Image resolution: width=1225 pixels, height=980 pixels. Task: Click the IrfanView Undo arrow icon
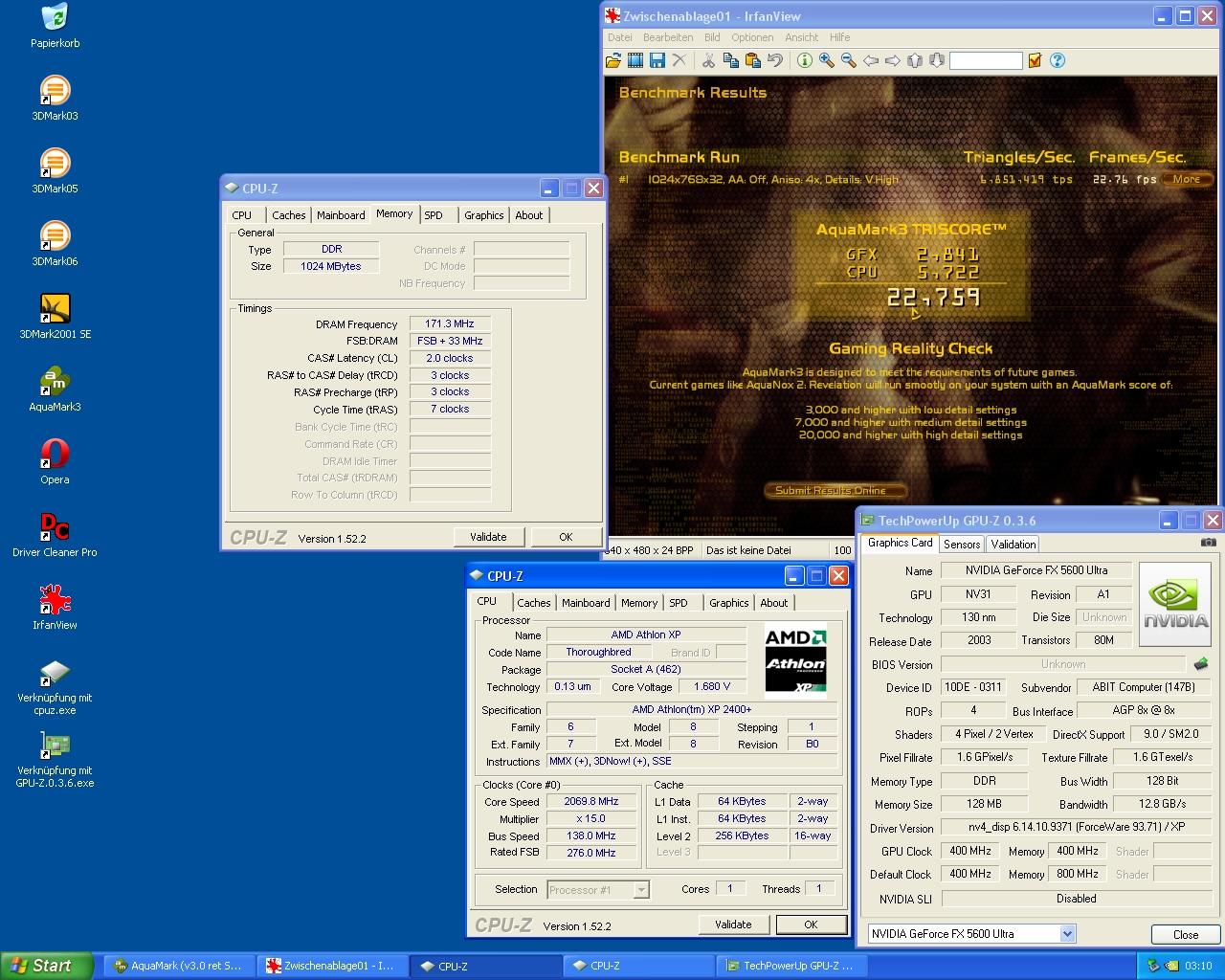tap(774, 60)
